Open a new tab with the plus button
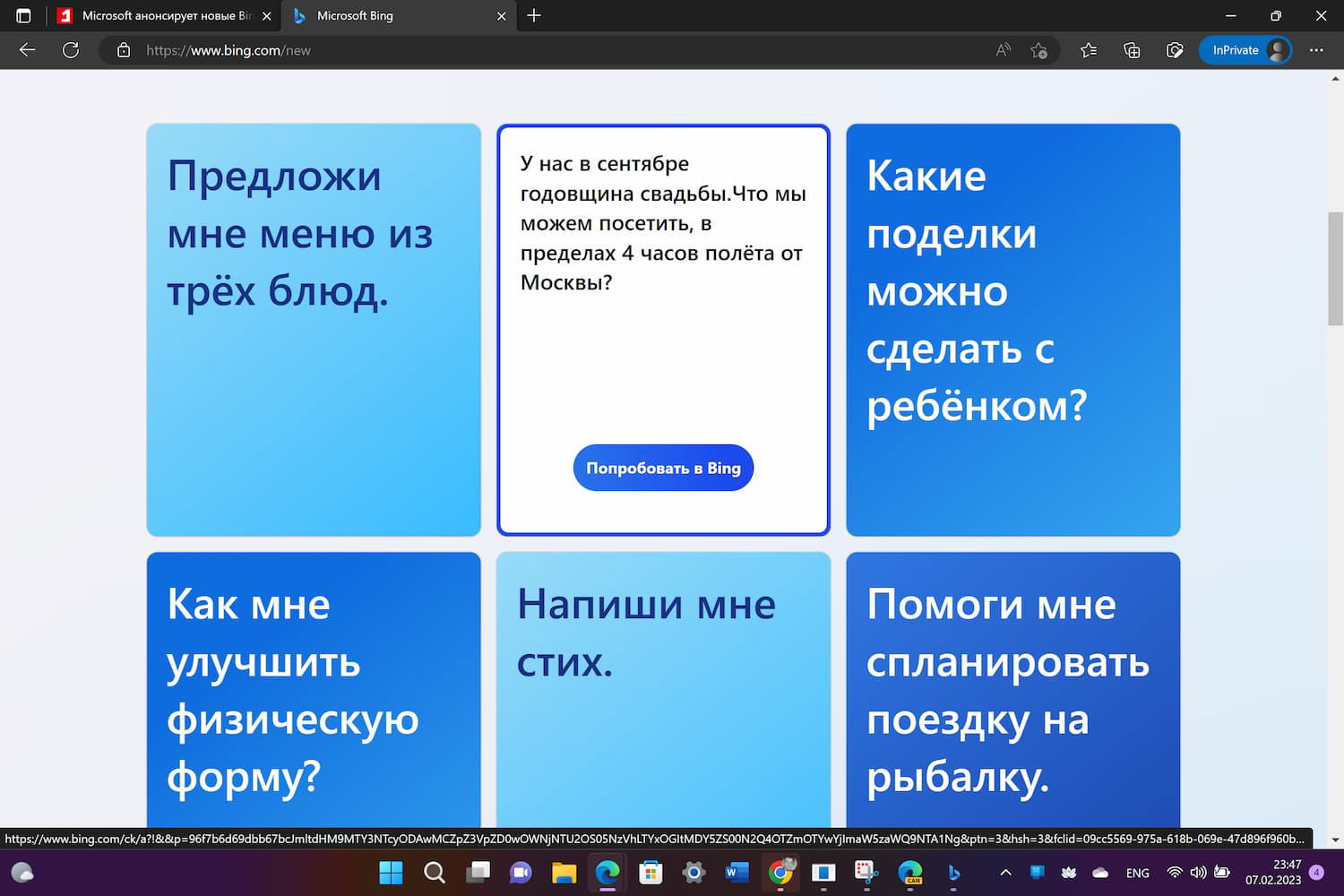The height and width of the screenshot is (896, 1344). click(x=534, y=15)
